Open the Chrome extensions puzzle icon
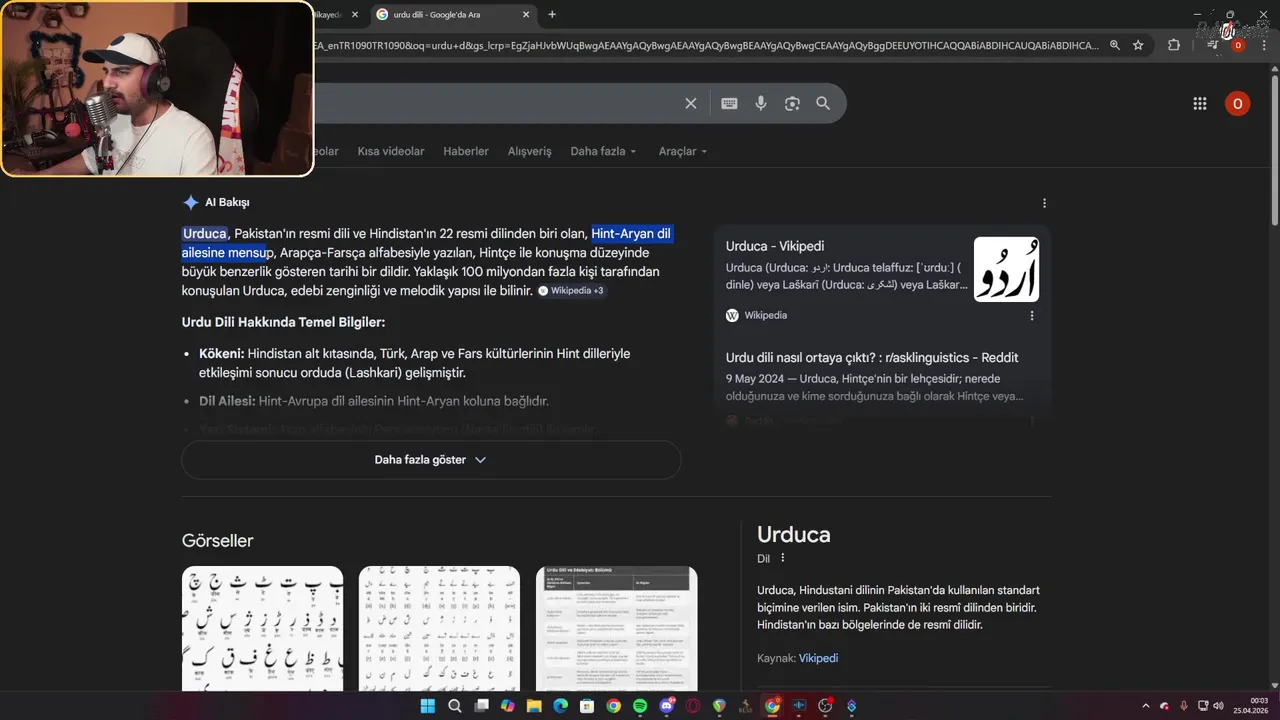The height and width of the screenshot is (720, 1280). (1174, 45)
